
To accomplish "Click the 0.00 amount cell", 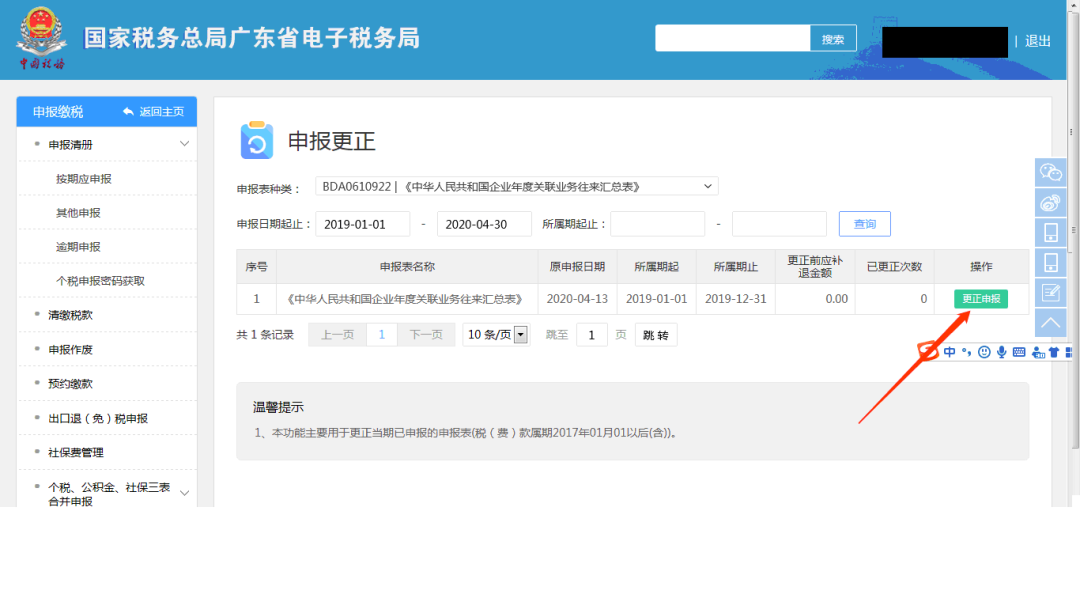I will 815,299.
